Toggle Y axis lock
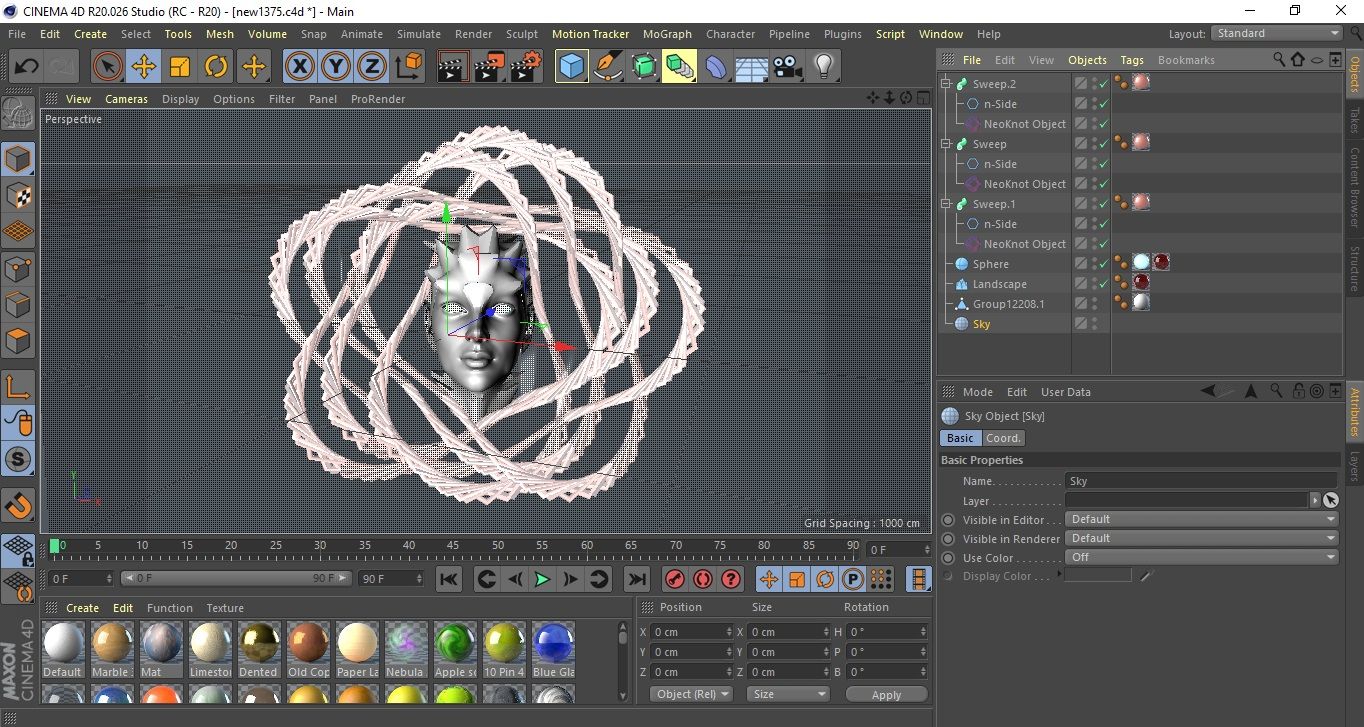This screenshot has height=727, width=1364. [335, 67]
